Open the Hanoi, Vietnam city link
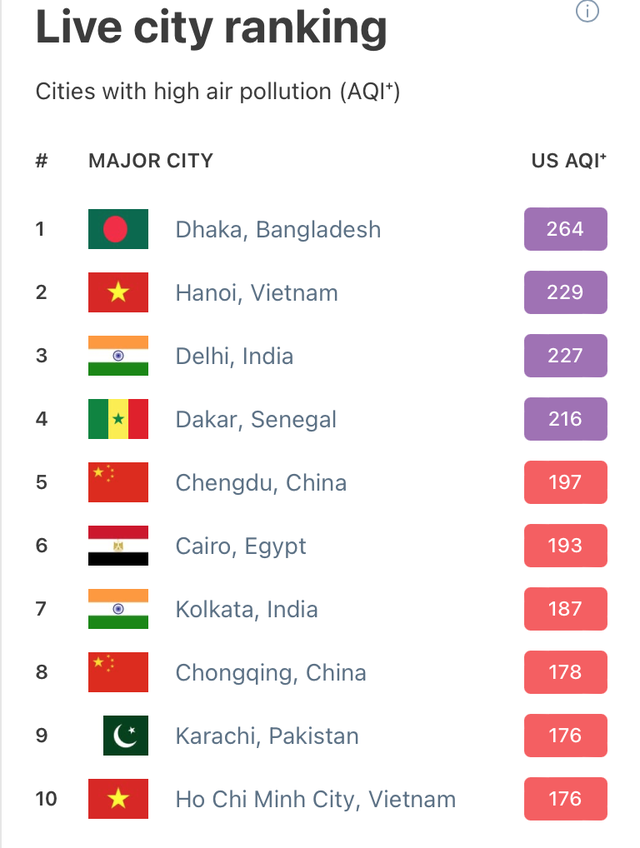Viewport: 640px width, 848px height. [257, 293]
